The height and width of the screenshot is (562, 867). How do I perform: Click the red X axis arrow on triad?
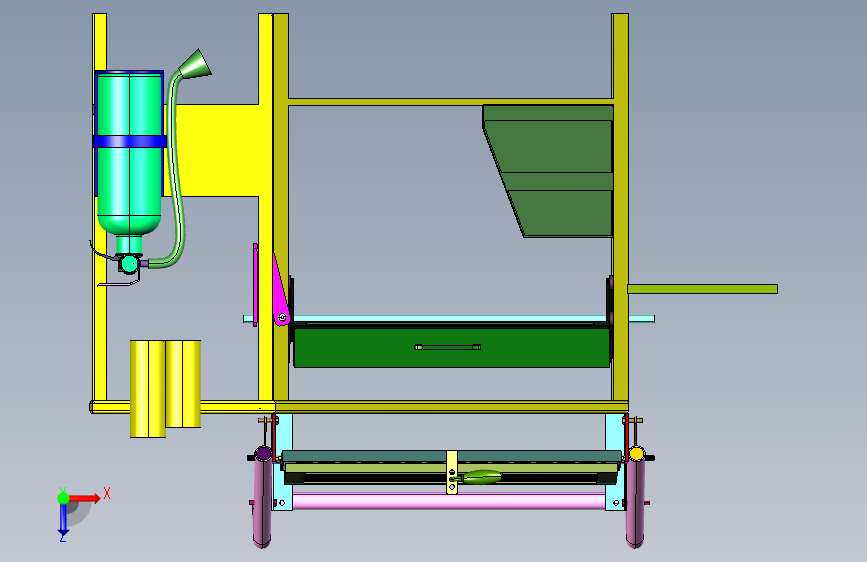[85, 498]
